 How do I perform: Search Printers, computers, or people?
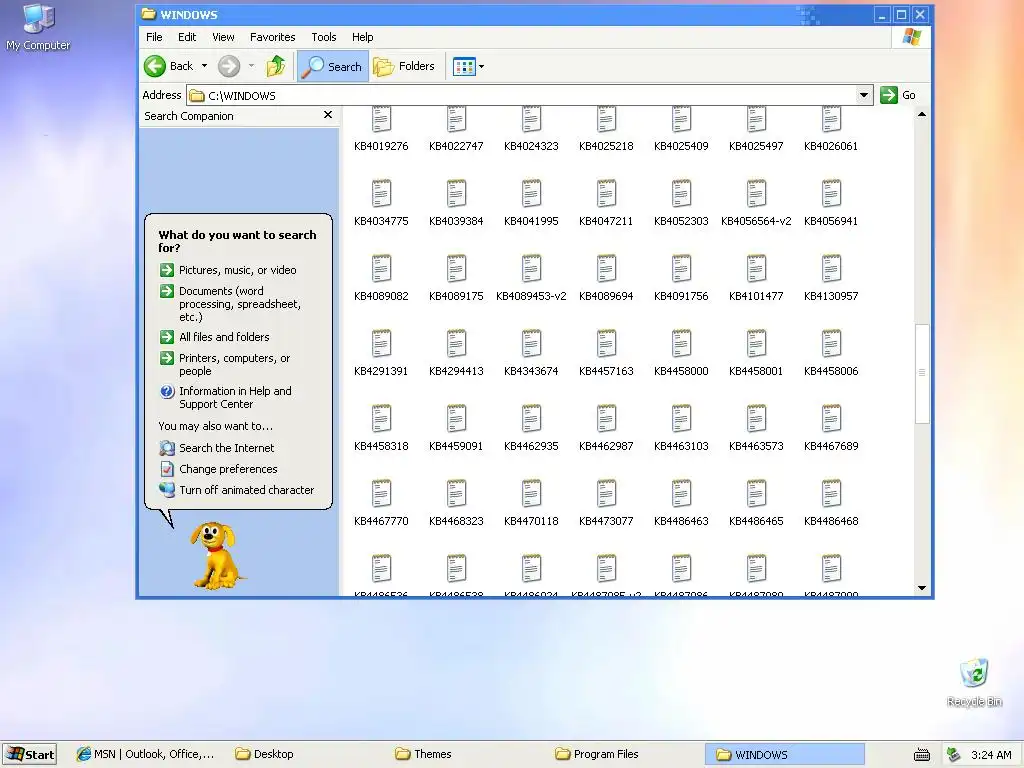tap(225, 364)
